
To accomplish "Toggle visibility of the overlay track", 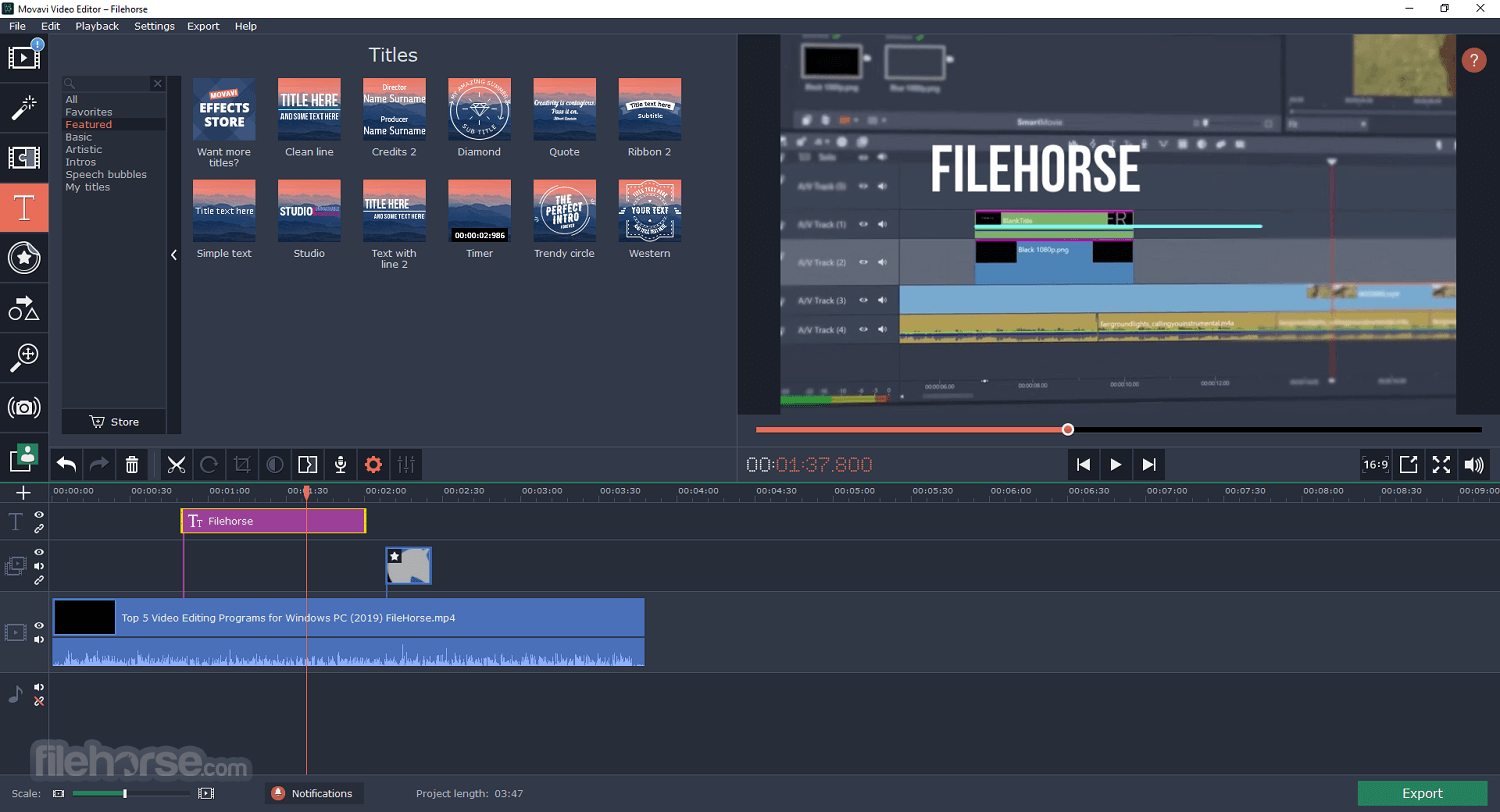I will 39,552.
